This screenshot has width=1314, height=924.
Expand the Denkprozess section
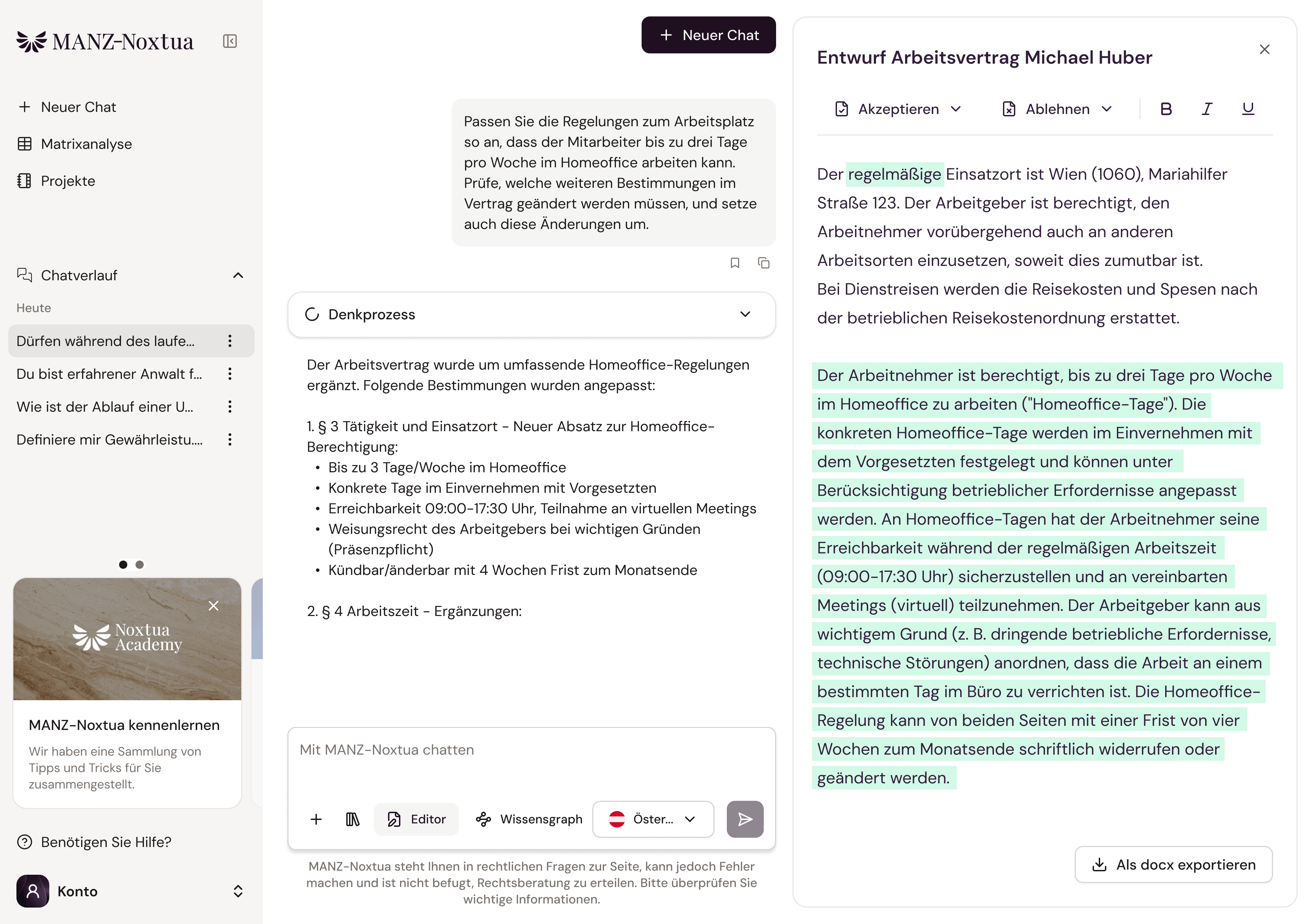(532, 314)
